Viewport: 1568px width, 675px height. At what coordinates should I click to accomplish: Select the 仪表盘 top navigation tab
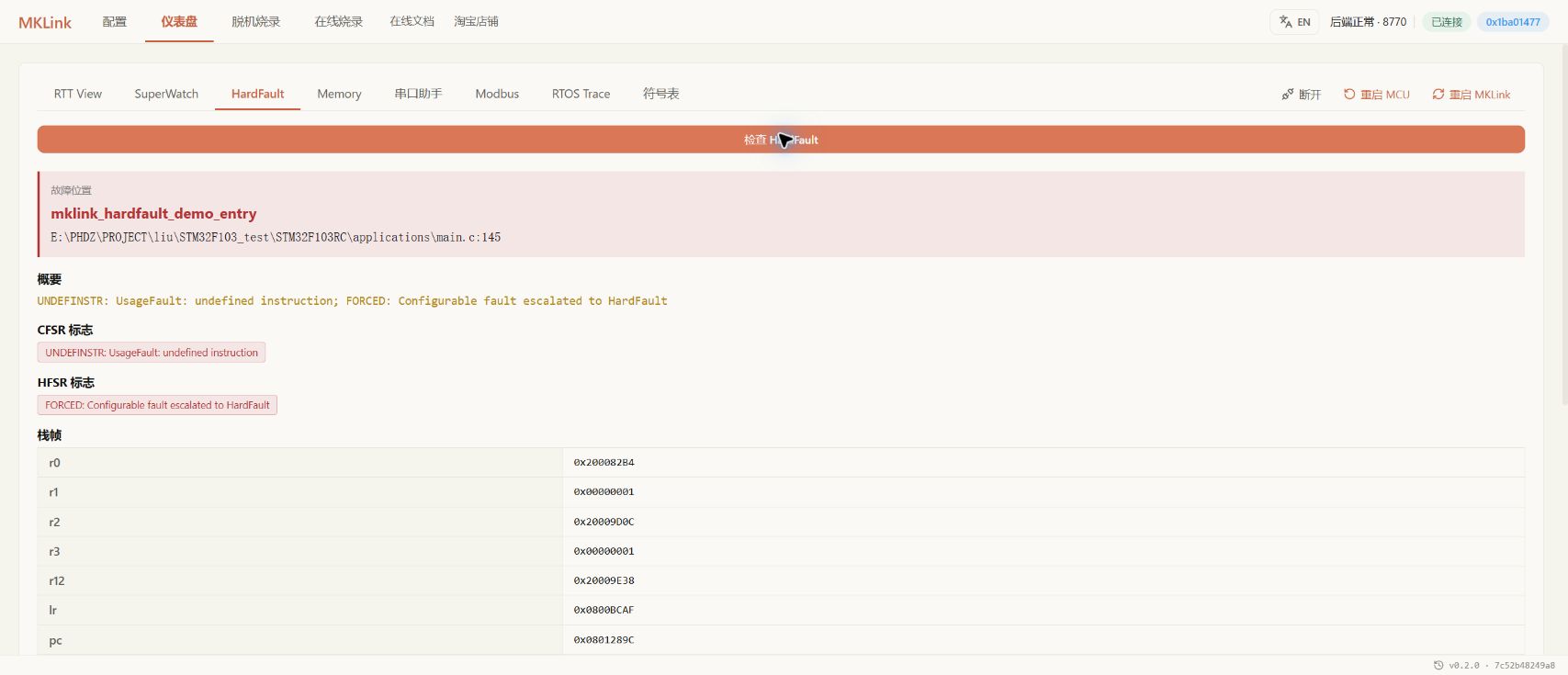tap(179, 22)
